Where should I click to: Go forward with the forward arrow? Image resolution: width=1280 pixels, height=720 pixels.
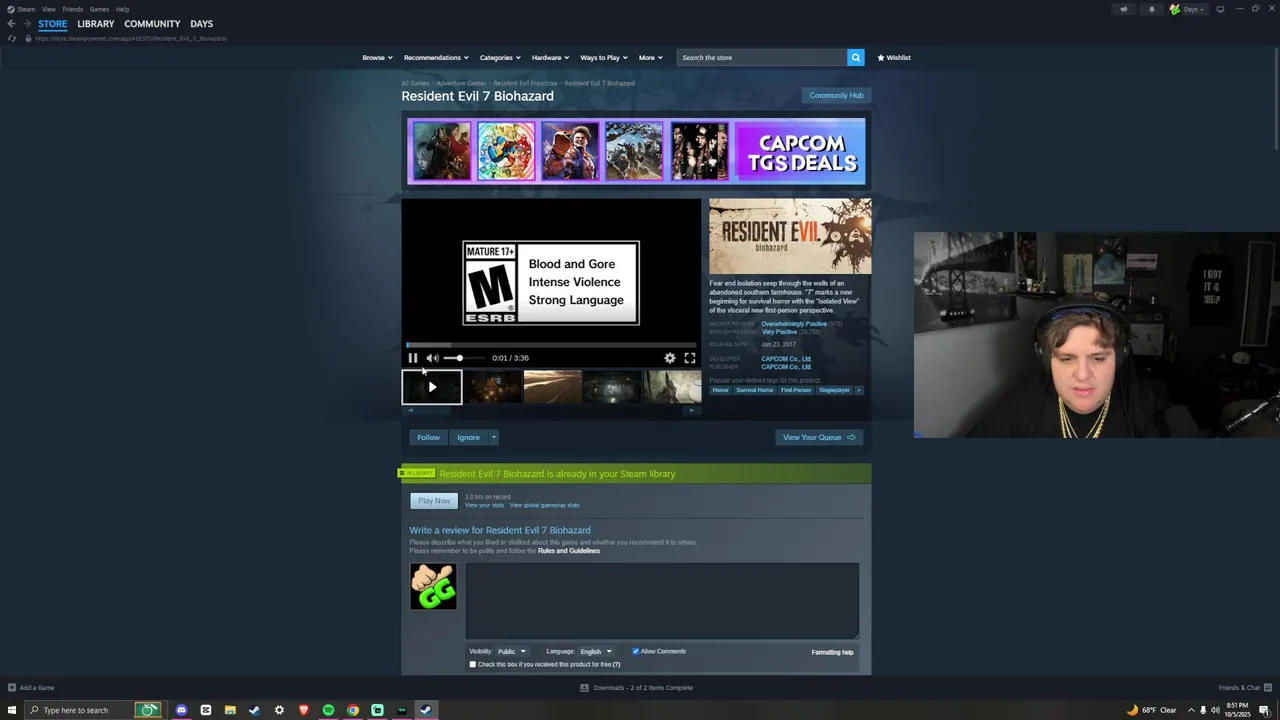(27, 24)
